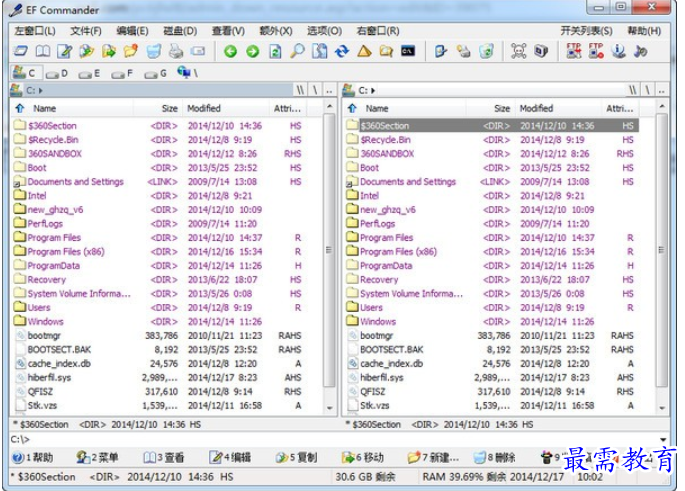Go back with green left arrow
685x491 pixels.
[x=230, y=52]
